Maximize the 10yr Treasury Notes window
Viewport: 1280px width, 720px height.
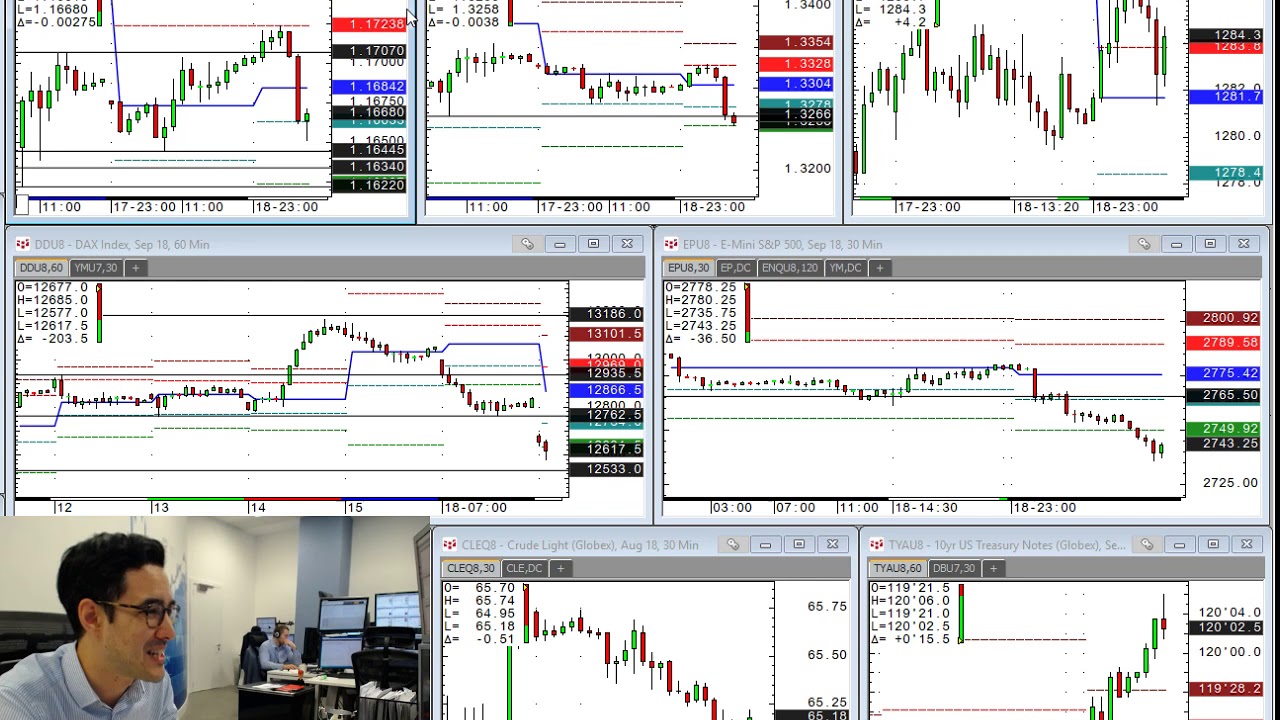pyautogui.click(x=1213, y=544)
